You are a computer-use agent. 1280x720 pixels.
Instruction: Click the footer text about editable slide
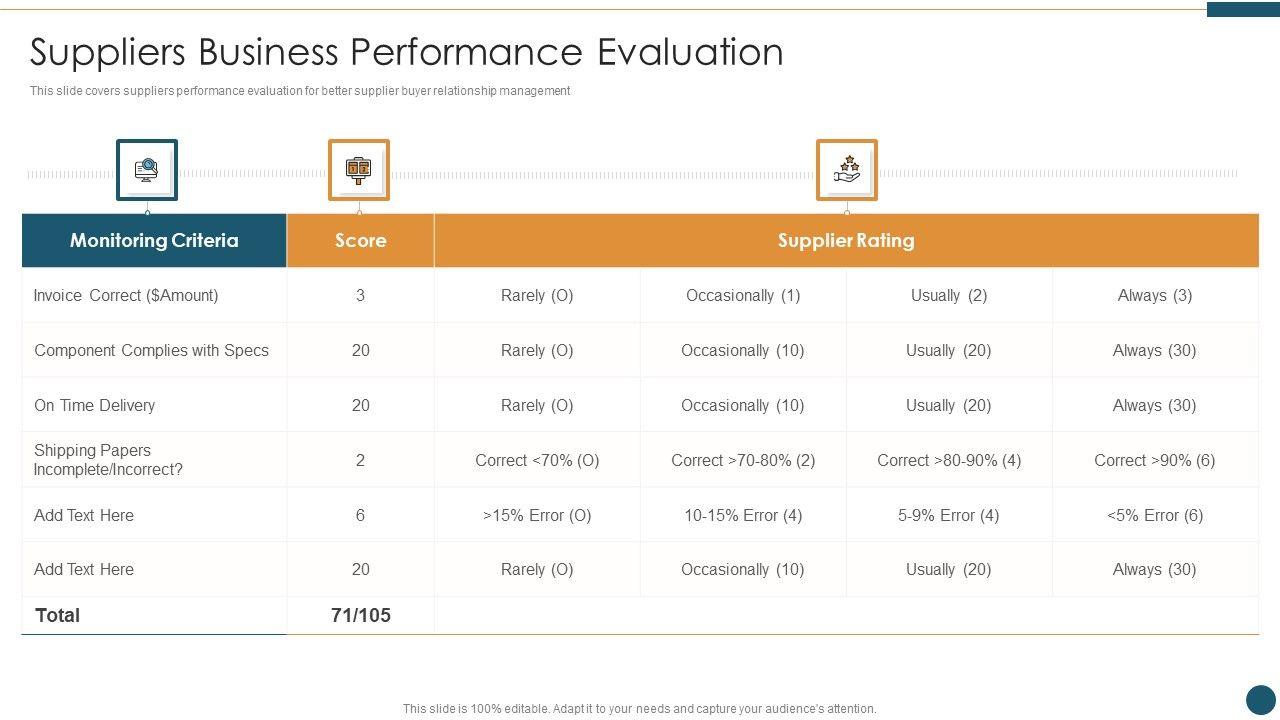(x=639, y=708)
